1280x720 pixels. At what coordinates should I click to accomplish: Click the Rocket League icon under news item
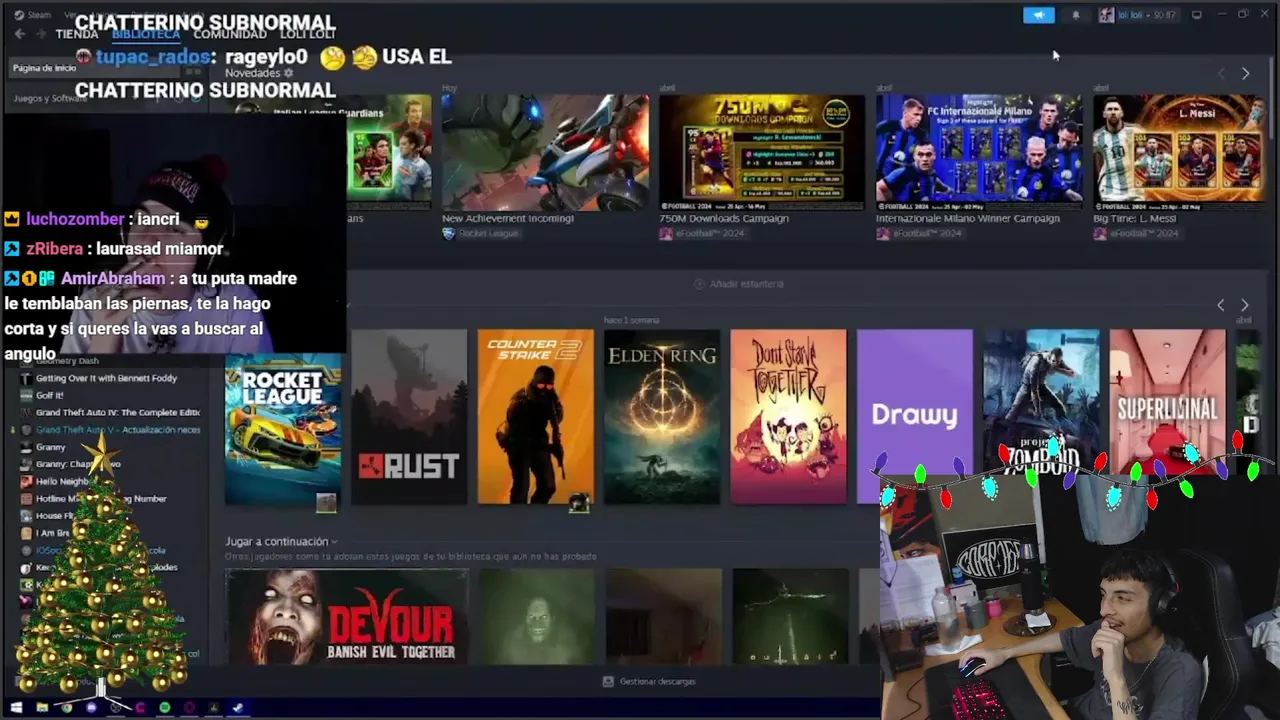click(448, 233)
